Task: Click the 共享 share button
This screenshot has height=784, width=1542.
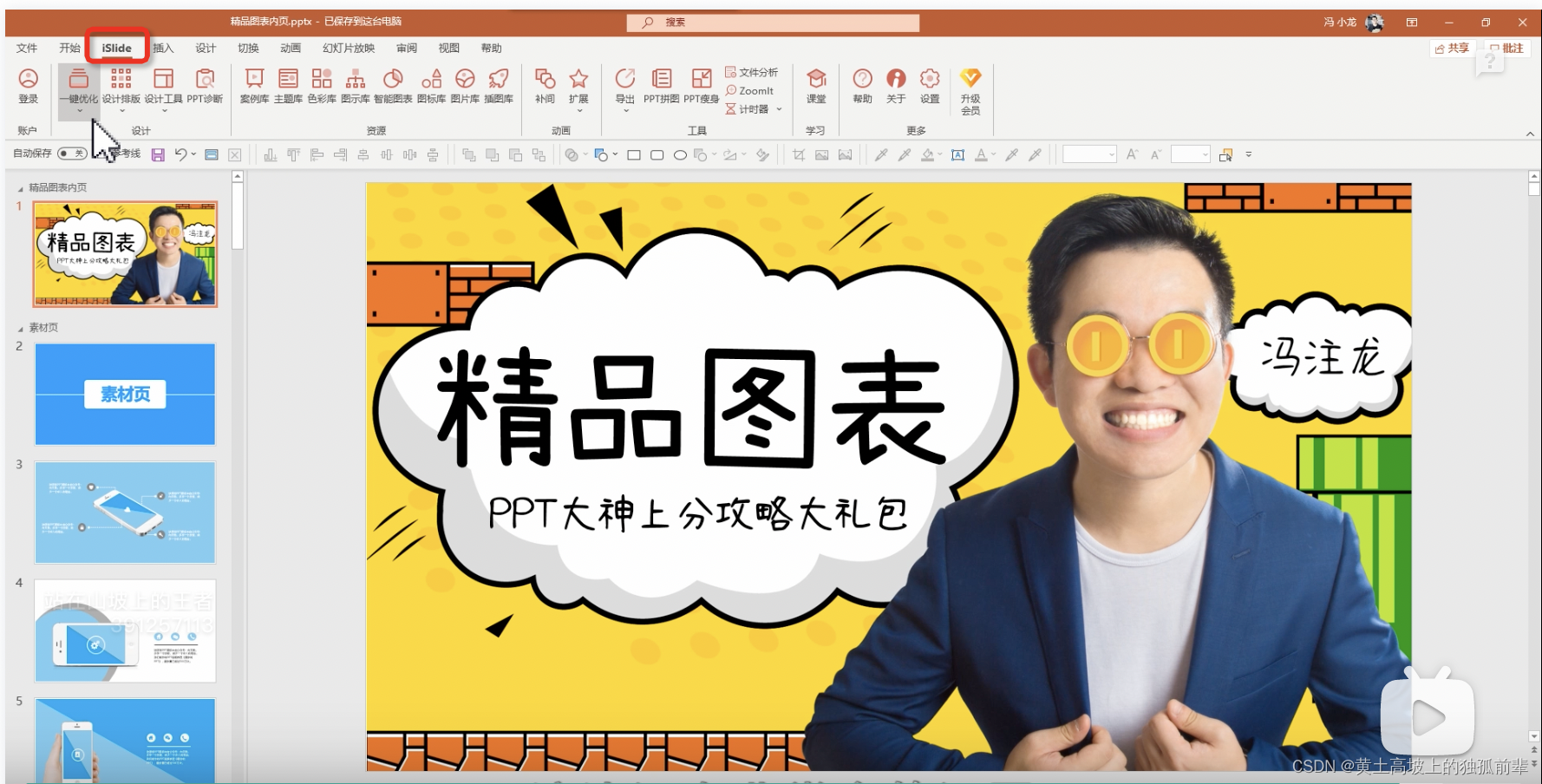Action: (1453, 49)
